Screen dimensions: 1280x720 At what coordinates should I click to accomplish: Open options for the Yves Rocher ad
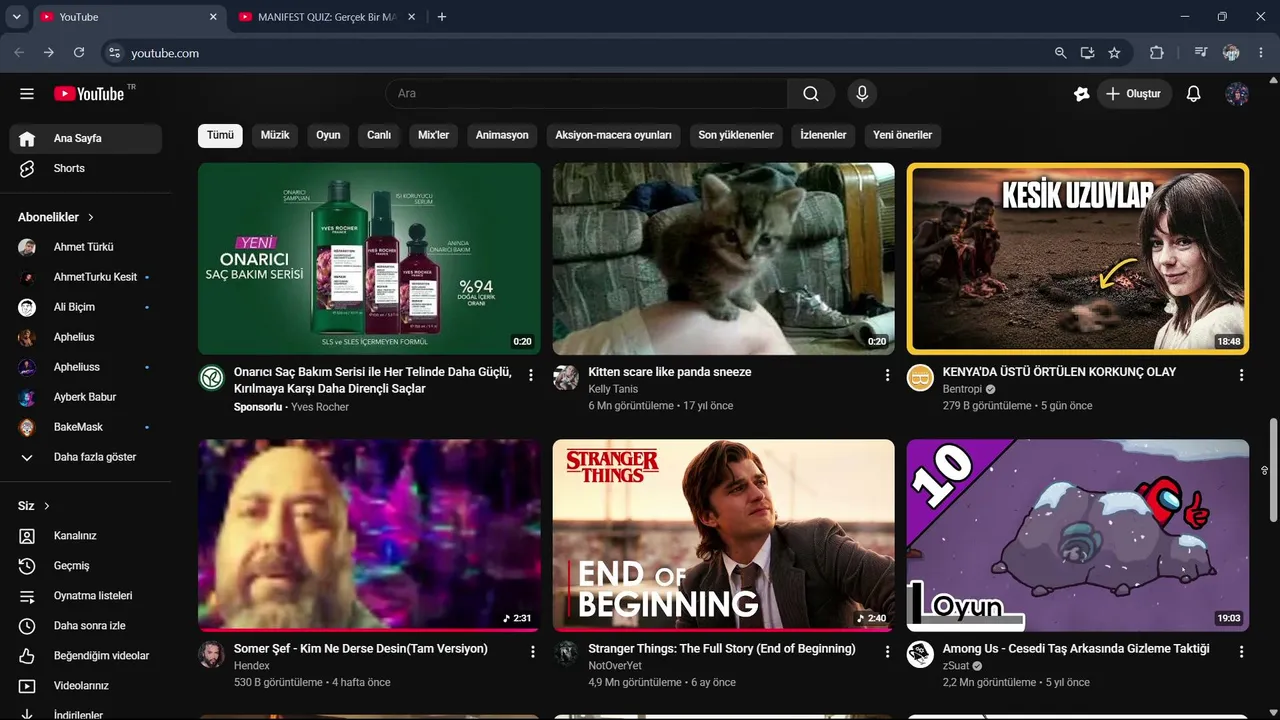pyautogui.click(x=531, y=375)
